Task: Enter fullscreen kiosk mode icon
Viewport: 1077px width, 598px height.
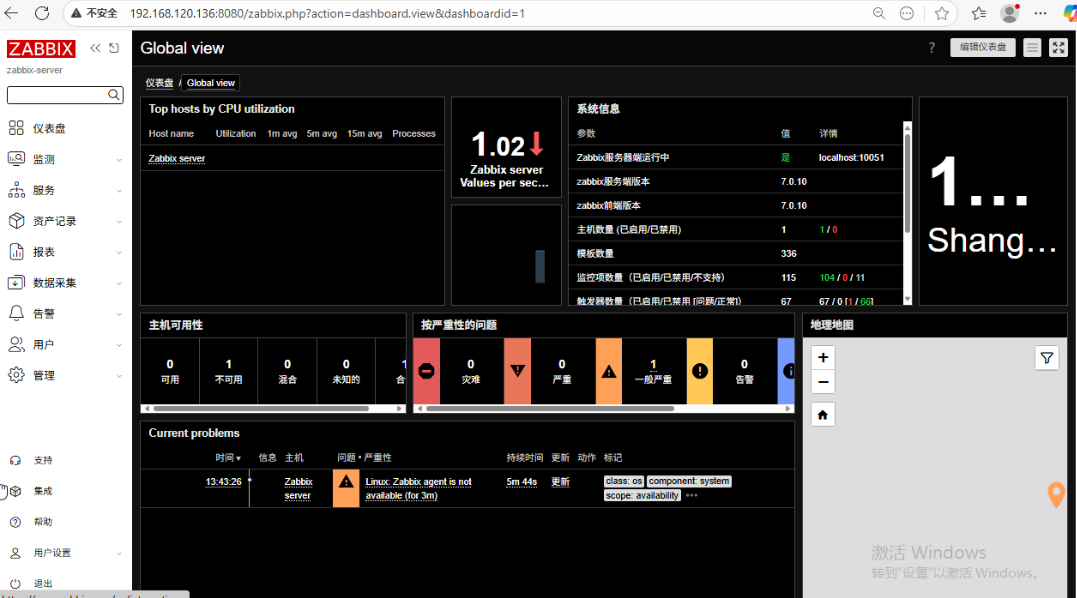Action: click(1058, 48)
